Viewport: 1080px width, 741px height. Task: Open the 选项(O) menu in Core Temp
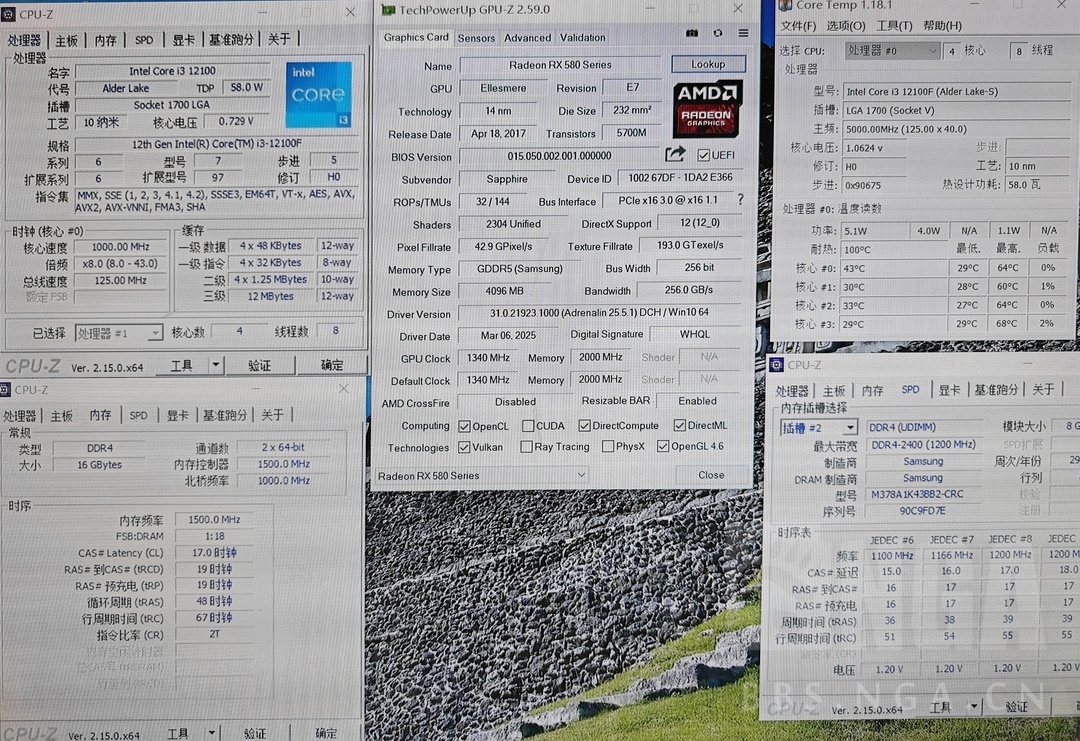click(845, 26)
